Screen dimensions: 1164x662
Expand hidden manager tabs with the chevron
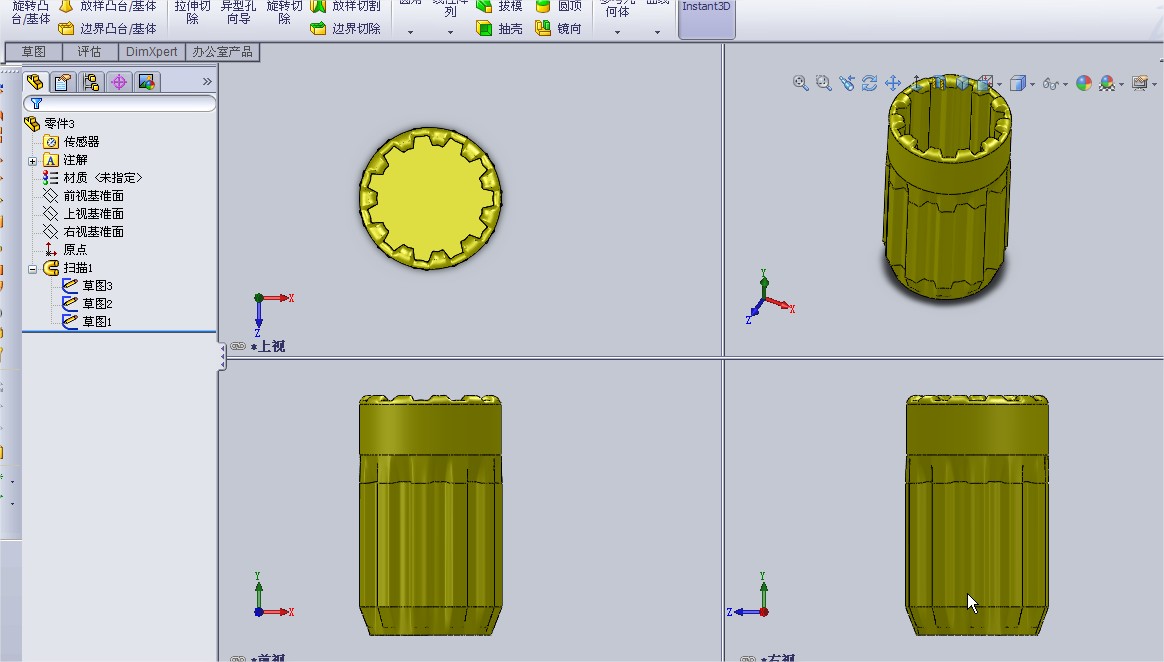[x=207, y=82]
